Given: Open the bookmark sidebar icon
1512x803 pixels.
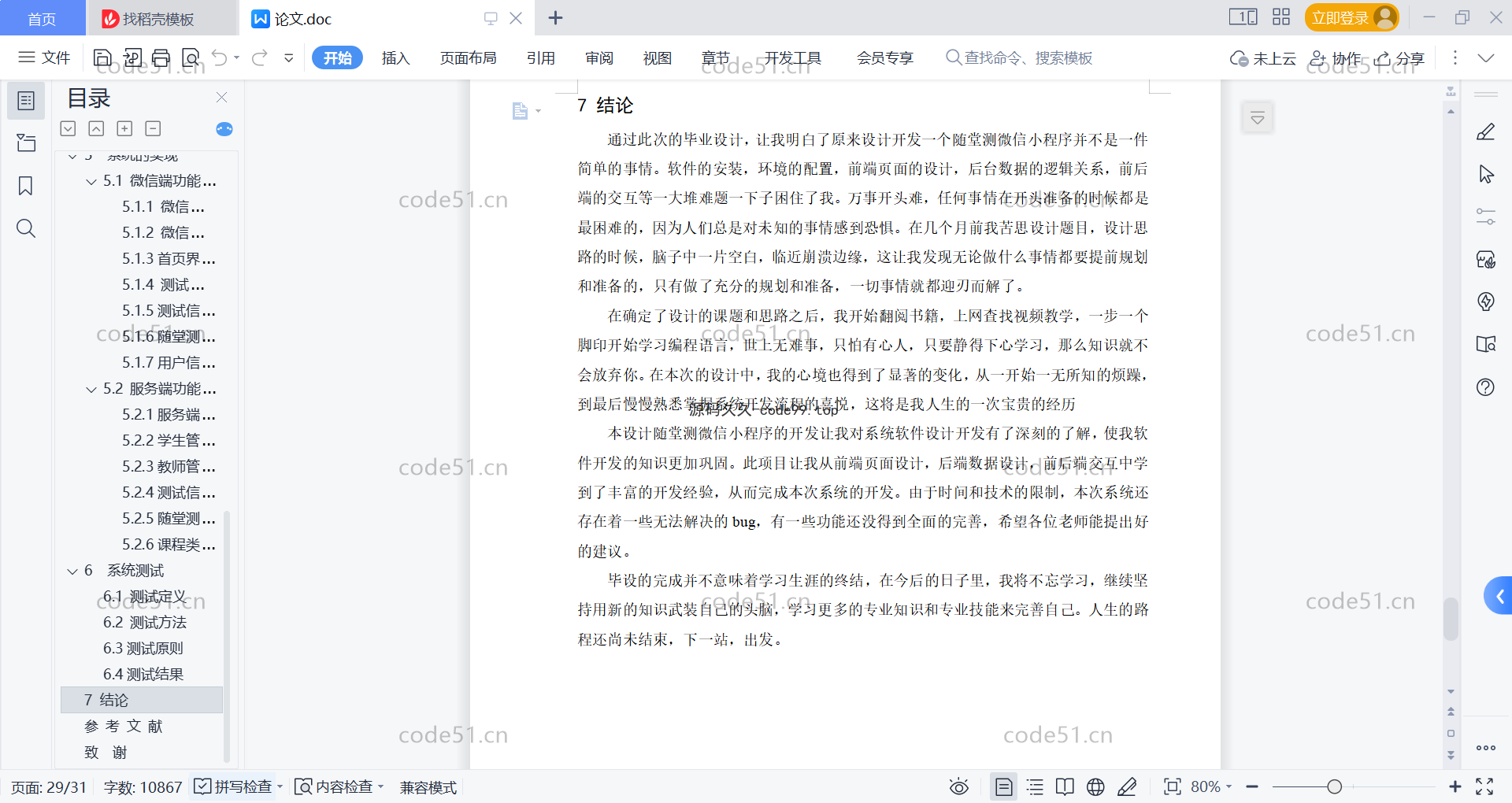Looking at the screenshot, I should point(26,186).
